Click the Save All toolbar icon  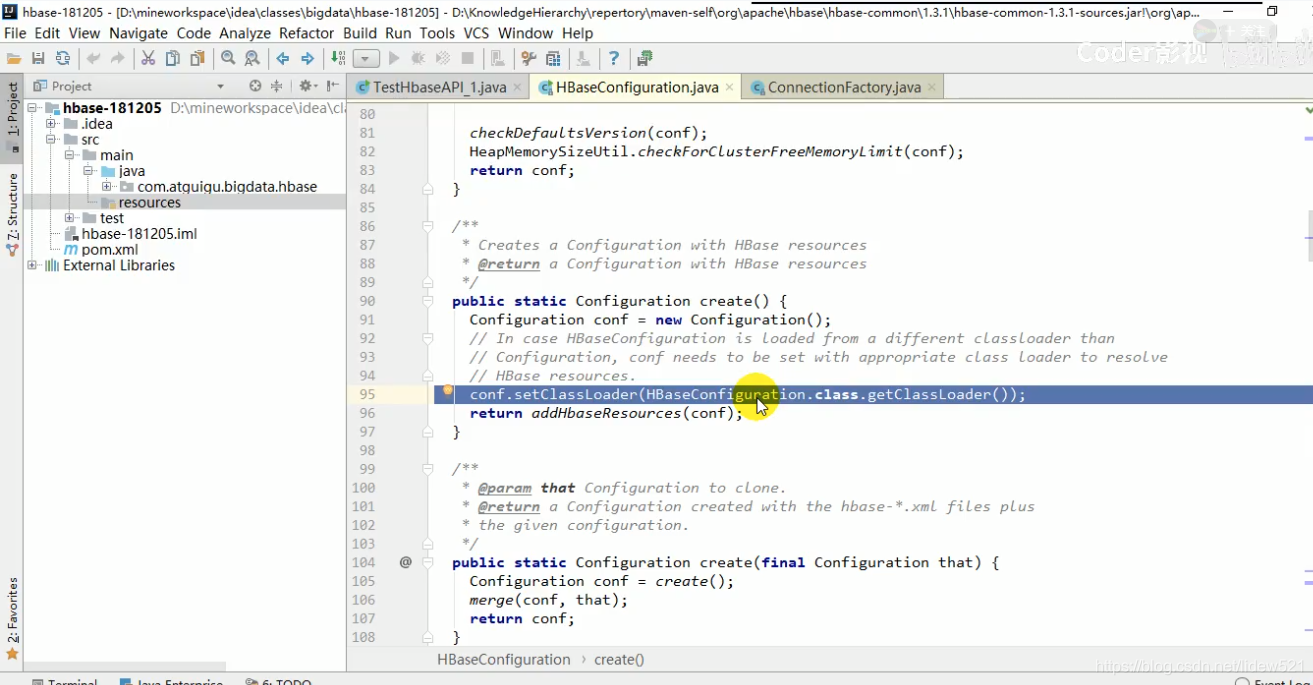click(38, 59)
